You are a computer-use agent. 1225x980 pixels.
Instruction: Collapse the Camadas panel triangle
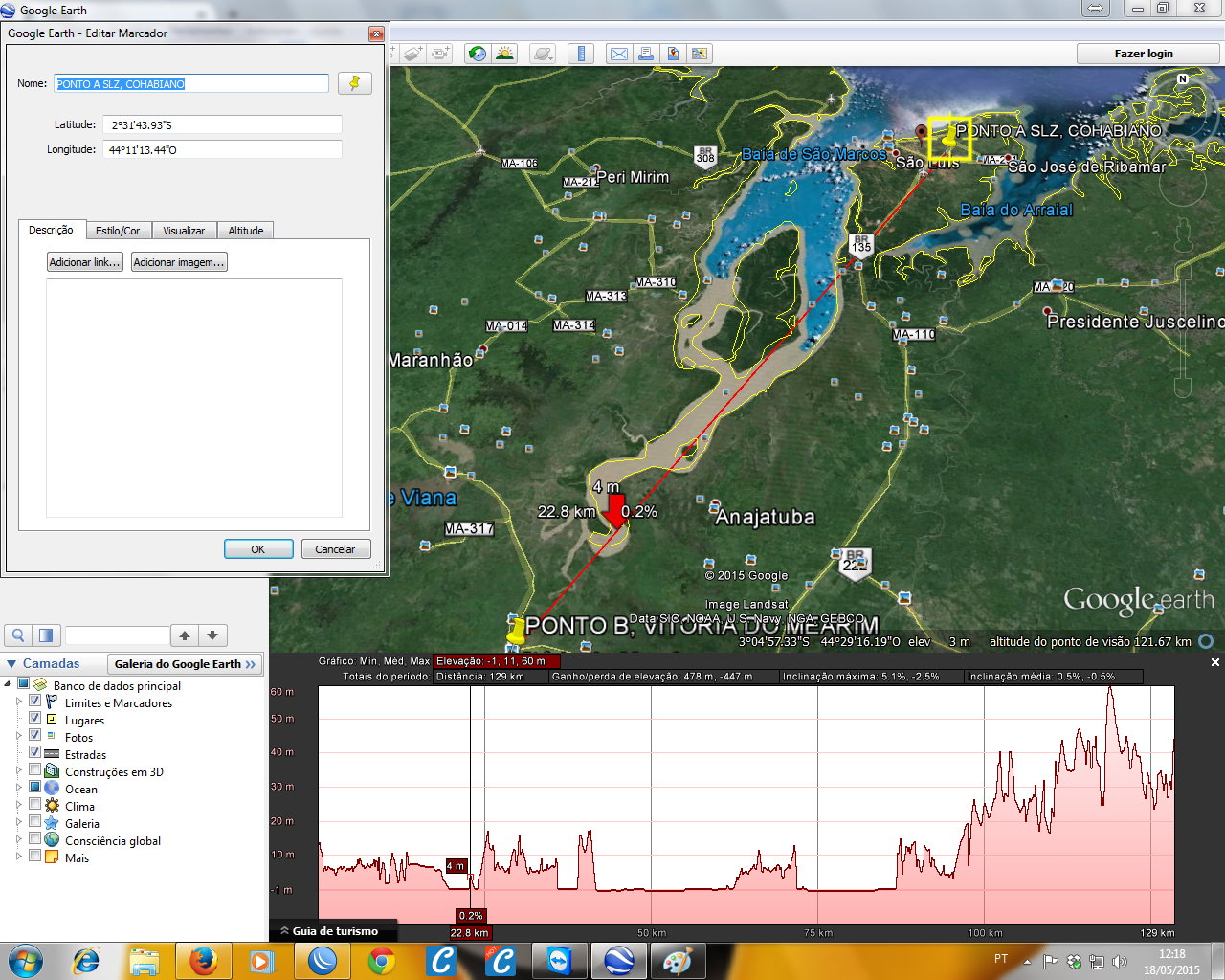11,664
